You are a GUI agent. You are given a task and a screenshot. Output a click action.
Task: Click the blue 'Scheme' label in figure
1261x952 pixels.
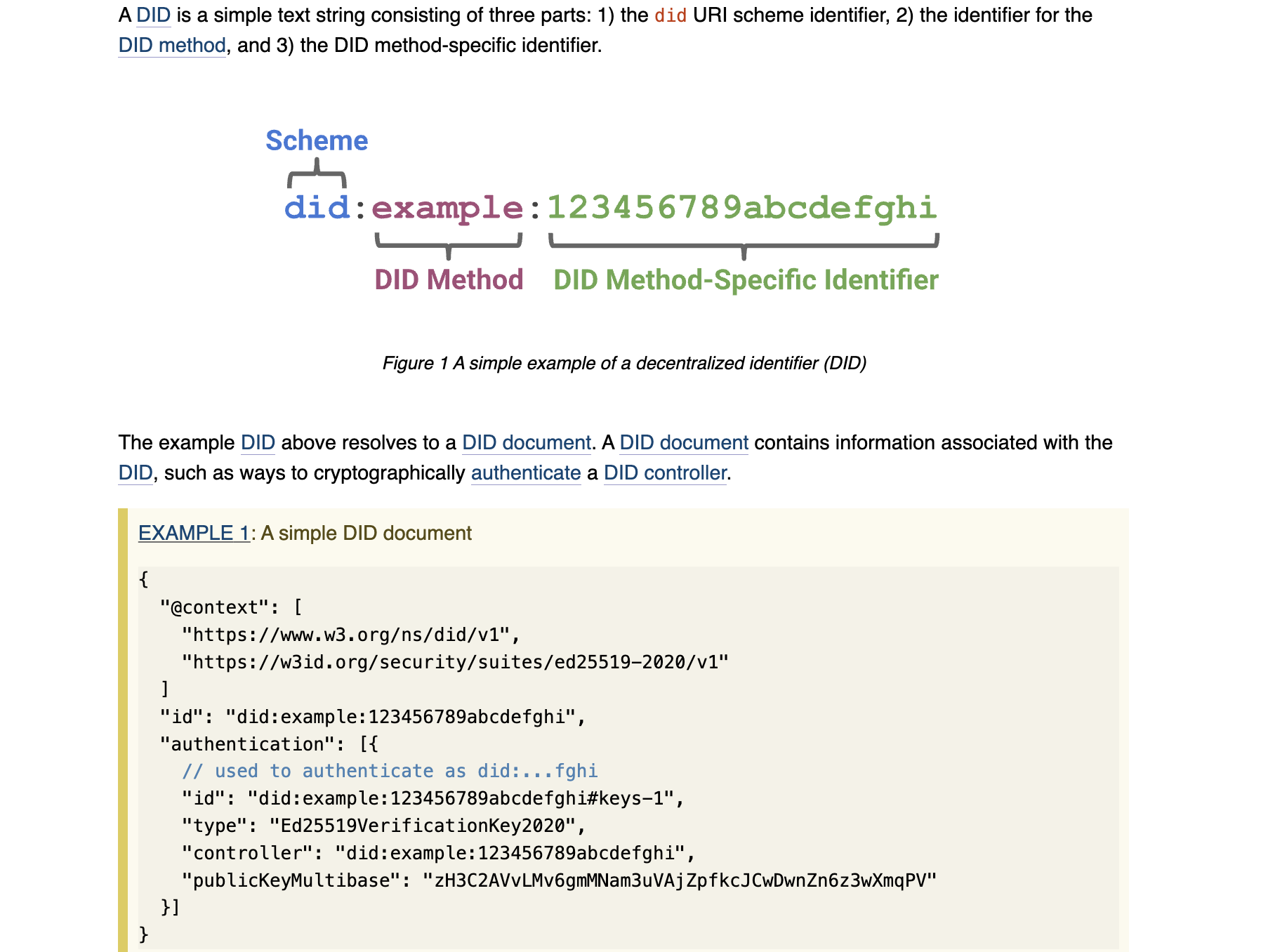pyautogui.click(x=317, y=140)
